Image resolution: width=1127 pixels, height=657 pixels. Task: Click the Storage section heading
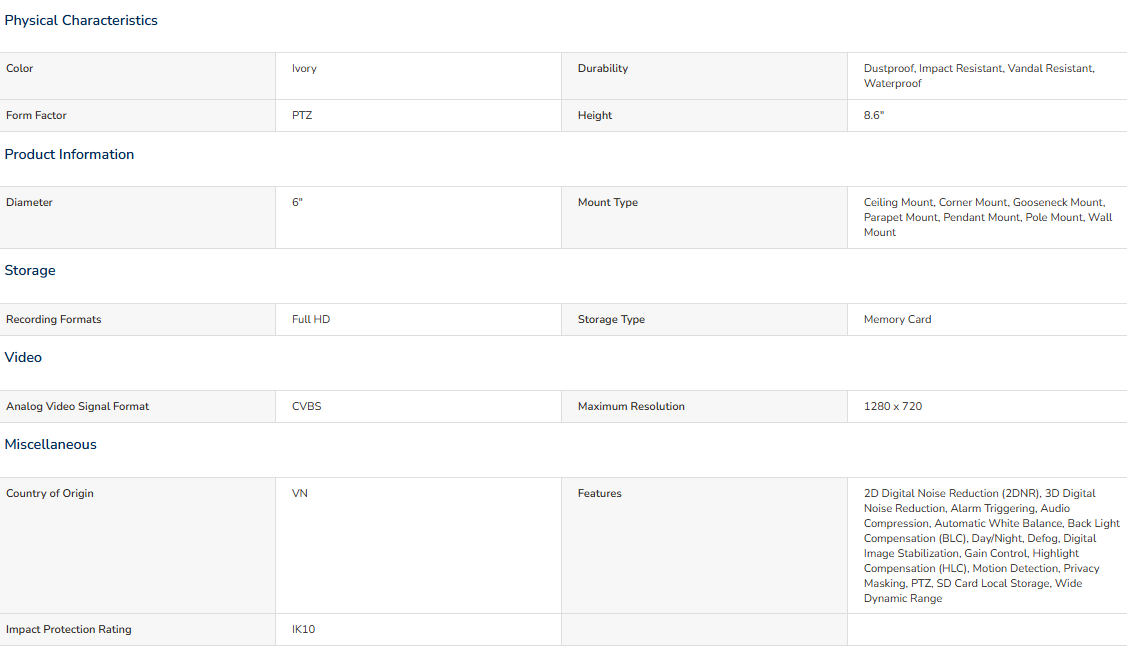pyautogui.click(x=30, y=270)
